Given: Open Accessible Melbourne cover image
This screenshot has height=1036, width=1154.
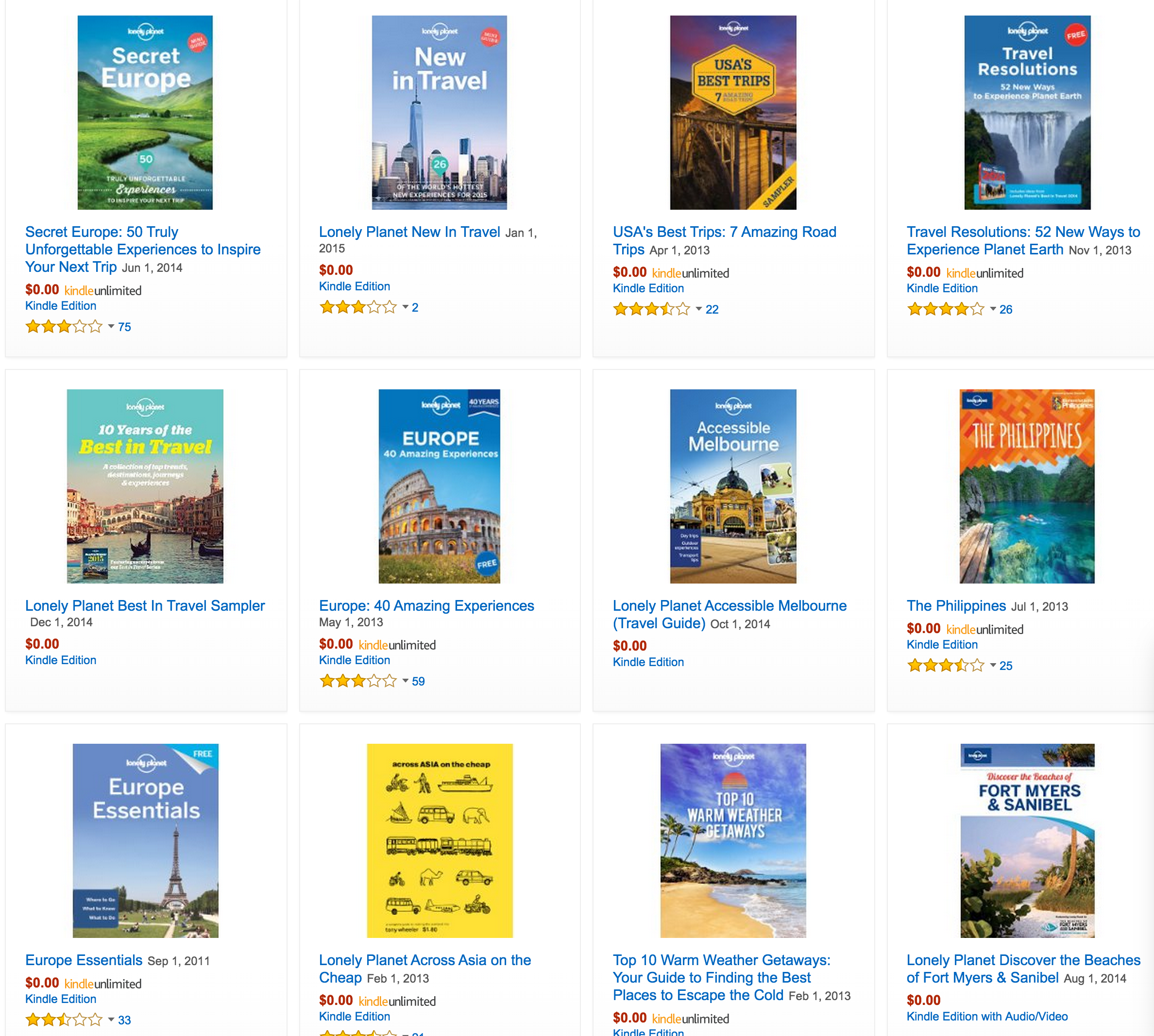Looking at the screenshot, I should tap(733, 486).
